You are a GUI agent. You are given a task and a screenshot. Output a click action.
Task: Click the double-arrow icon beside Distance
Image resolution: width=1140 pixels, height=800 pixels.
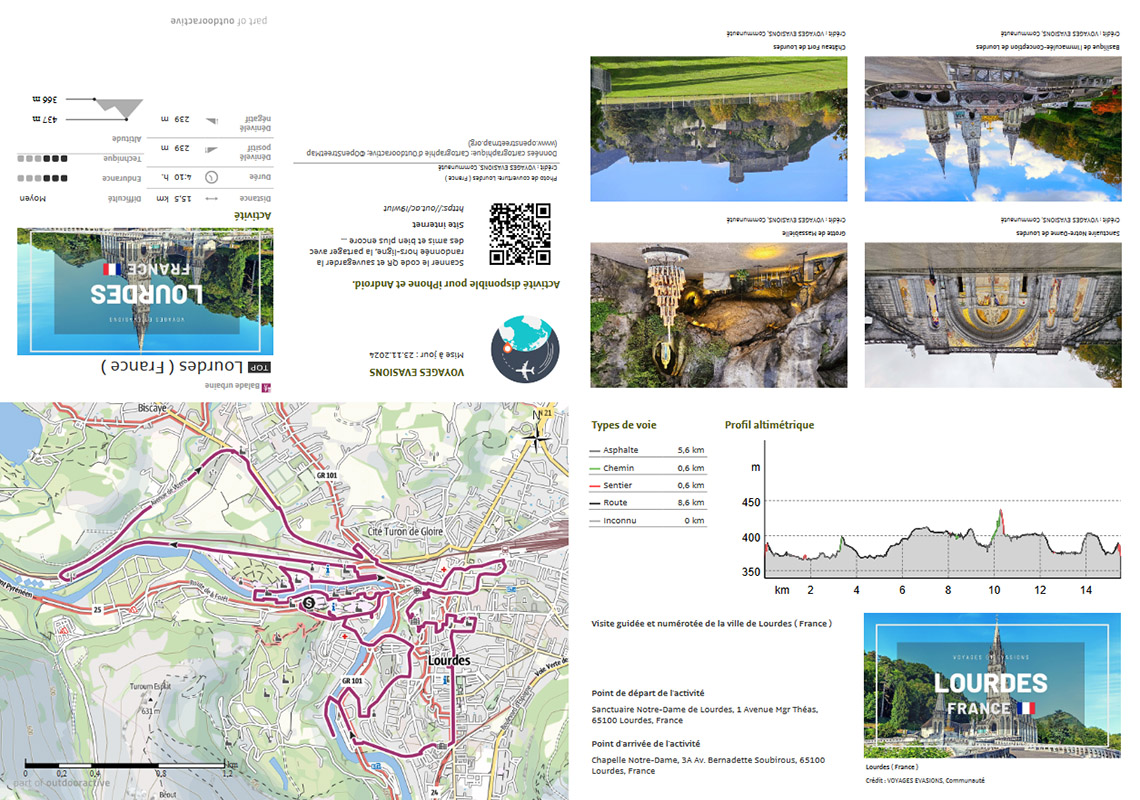click(x=212, y=199)
